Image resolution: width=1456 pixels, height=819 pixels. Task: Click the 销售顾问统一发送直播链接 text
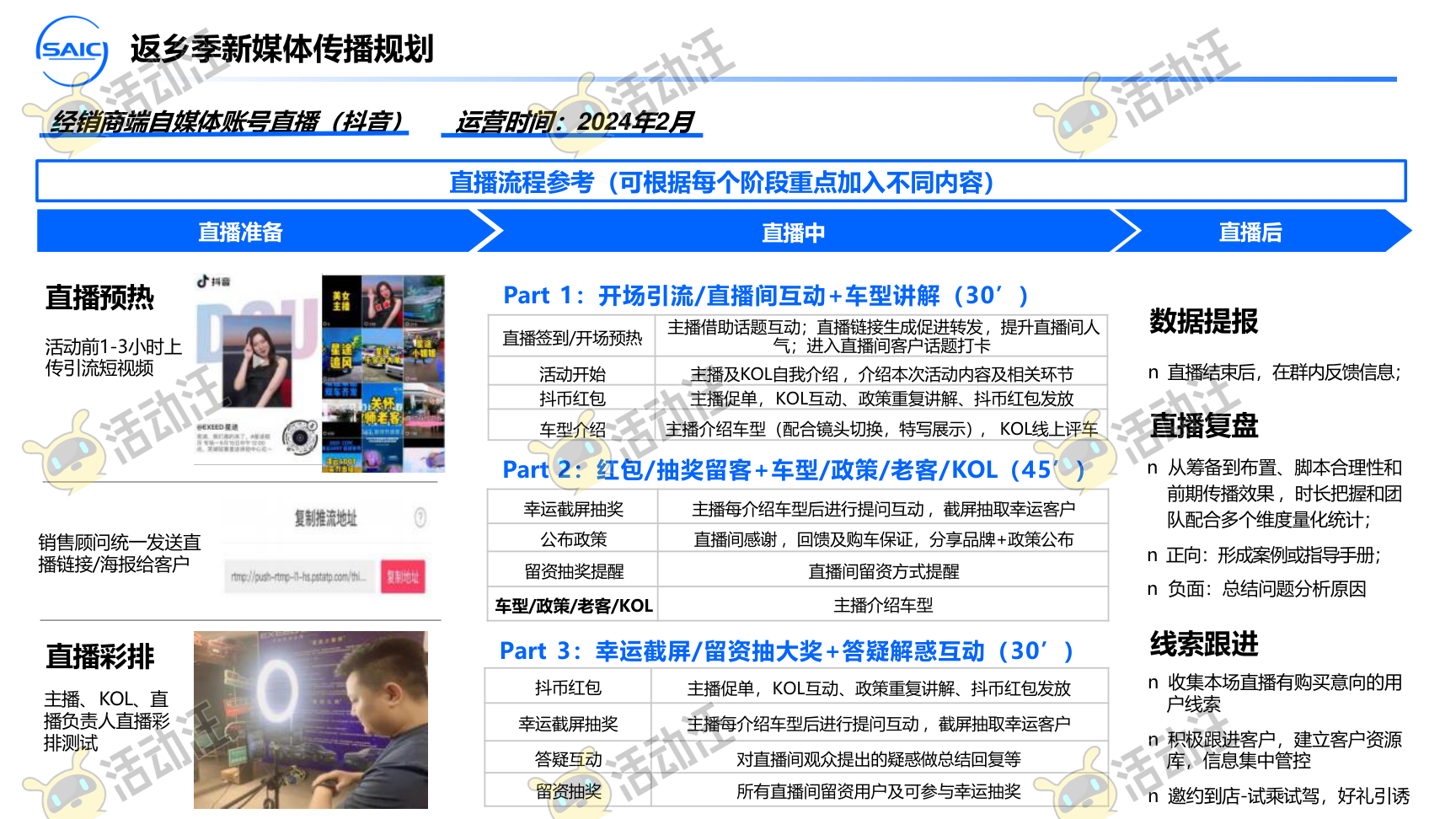click(120, 553)
